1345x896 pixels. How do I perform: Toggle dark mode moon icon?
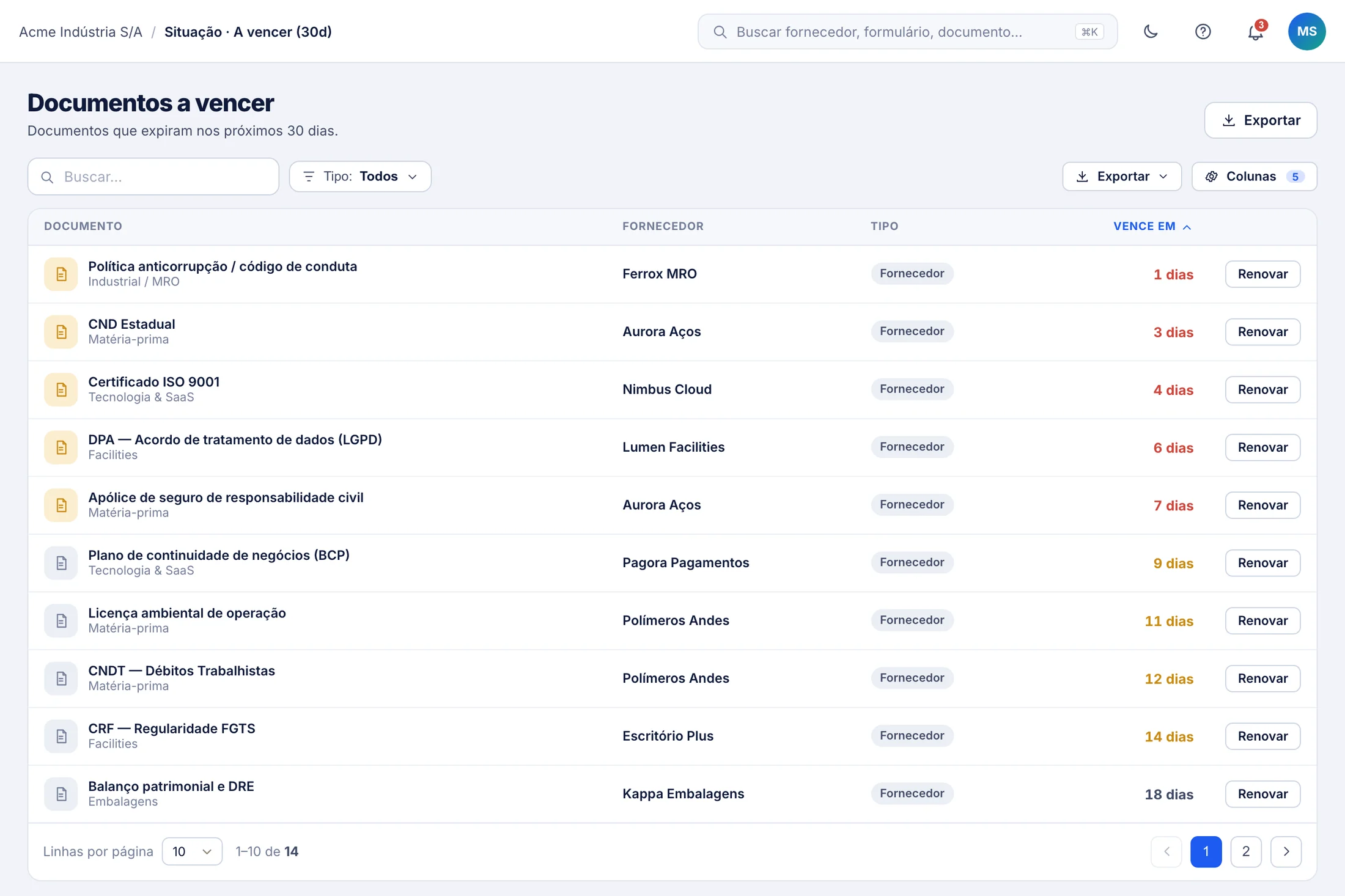click(1151, 32)
